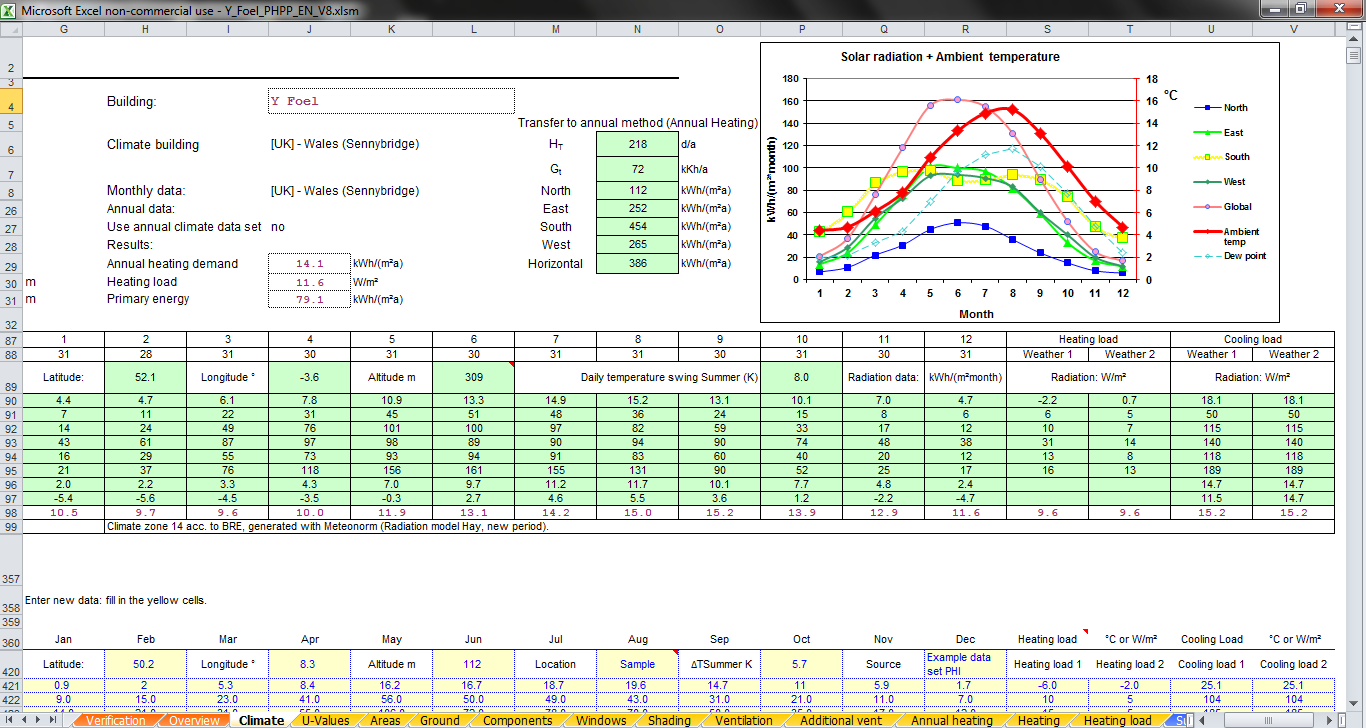Click the last sheet navigation arrow
This screenshot has height=728, width=1366.
point(54,720)
